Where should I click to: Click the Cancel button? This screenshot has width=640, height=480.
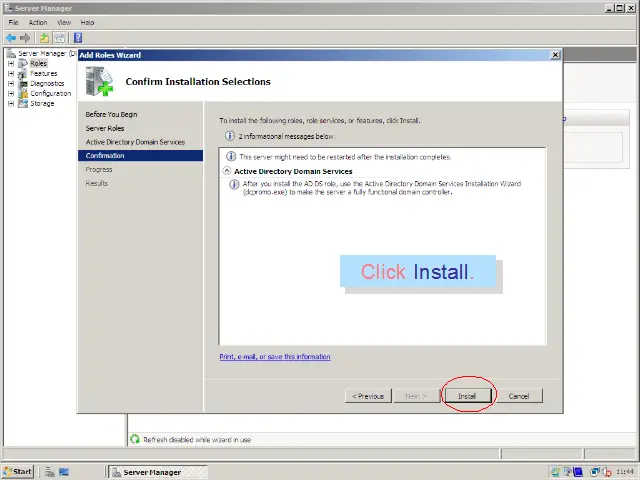click(x=519, y=396)
